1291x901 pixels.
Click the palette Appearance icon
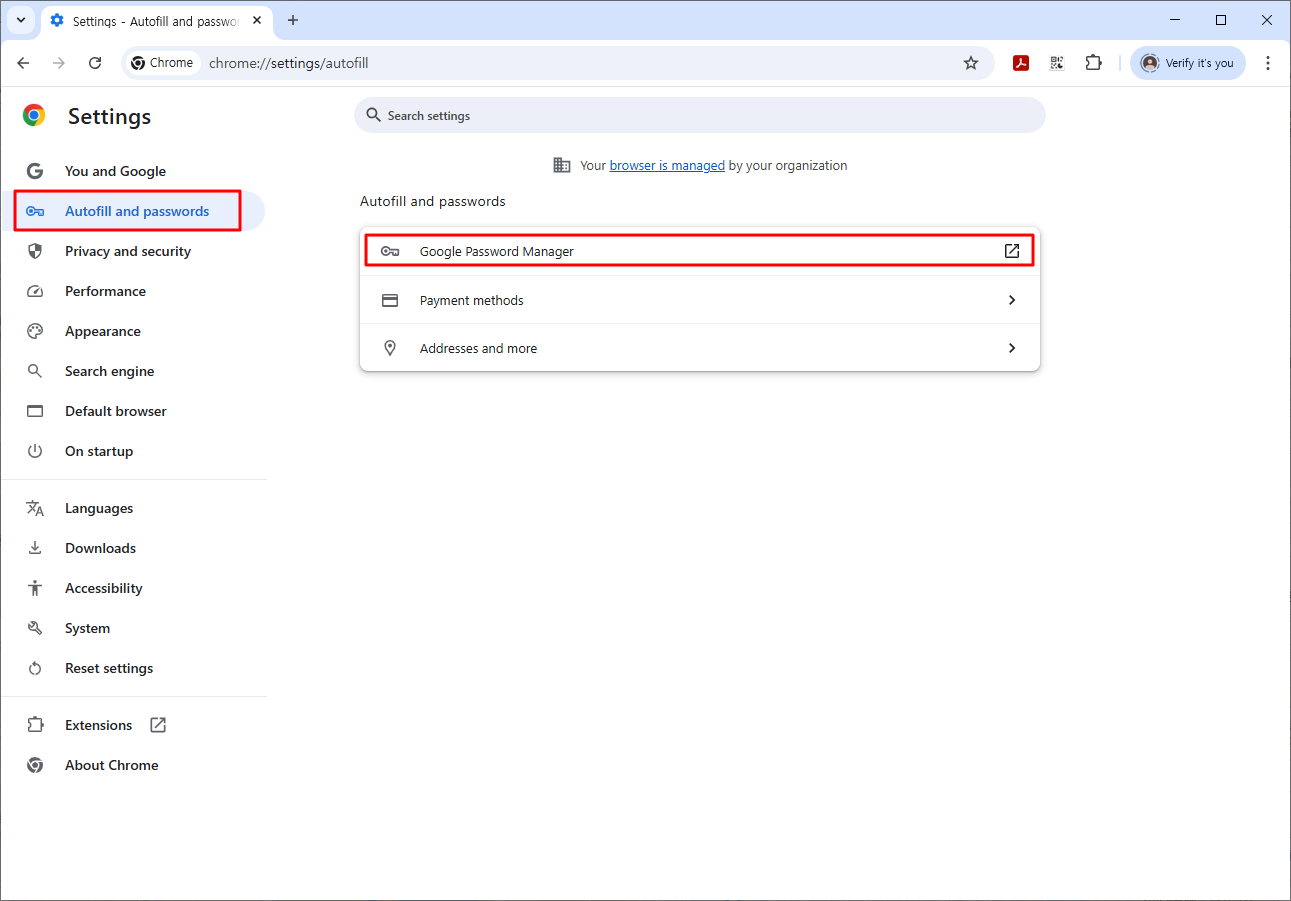[x=35, y=331]
